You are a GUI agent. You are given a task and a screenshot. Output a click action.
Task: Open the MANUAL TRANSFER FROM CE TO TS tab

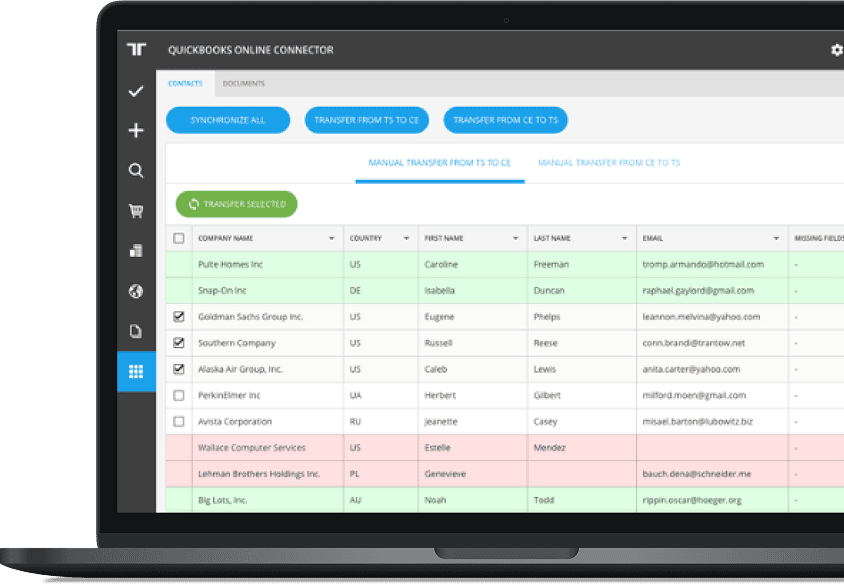(x=608, y=161)
